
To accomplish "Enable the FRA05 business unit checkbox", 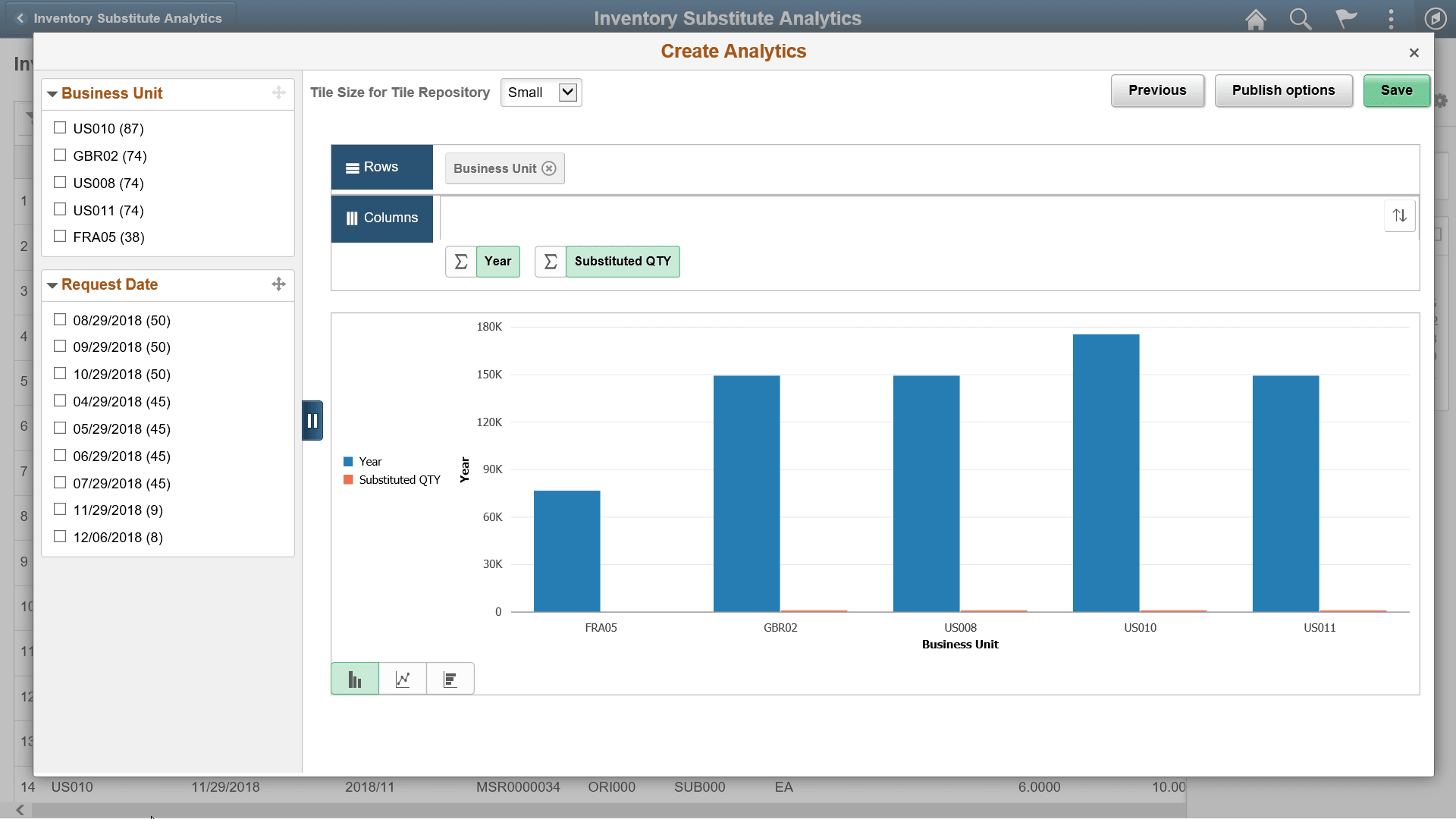I will point(60,236).
